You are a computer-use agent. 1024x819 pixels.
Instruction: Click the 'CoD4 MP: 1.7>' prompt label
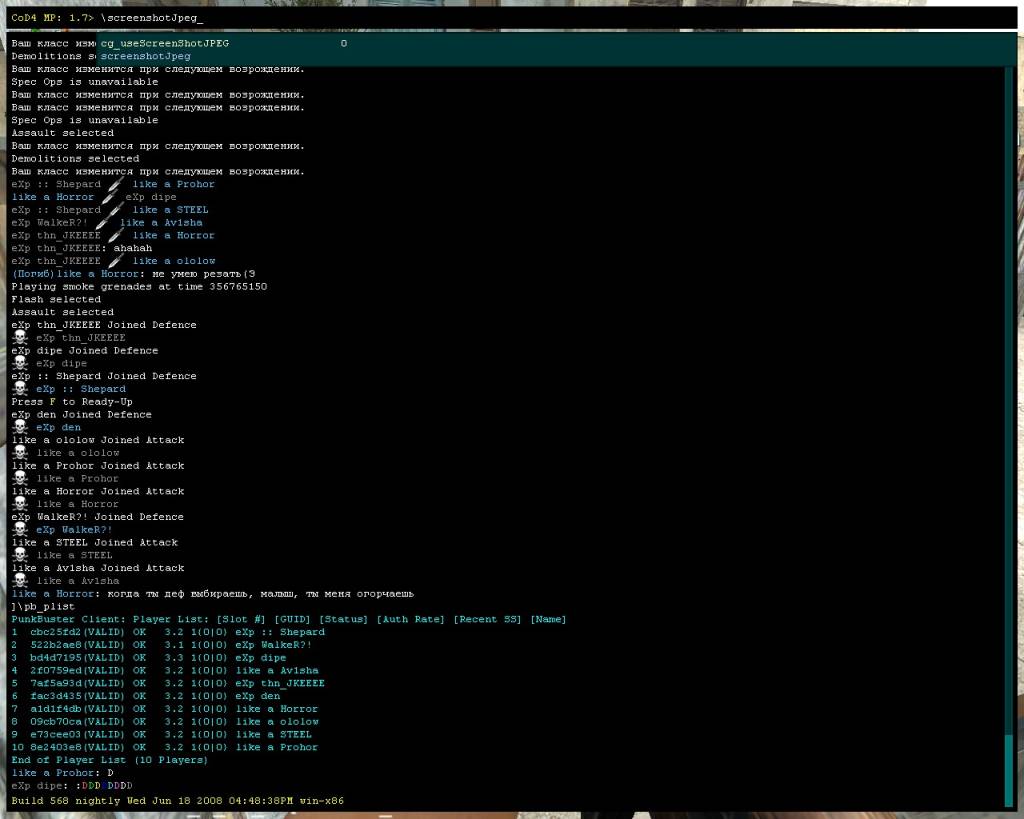[x=53, y=18]
